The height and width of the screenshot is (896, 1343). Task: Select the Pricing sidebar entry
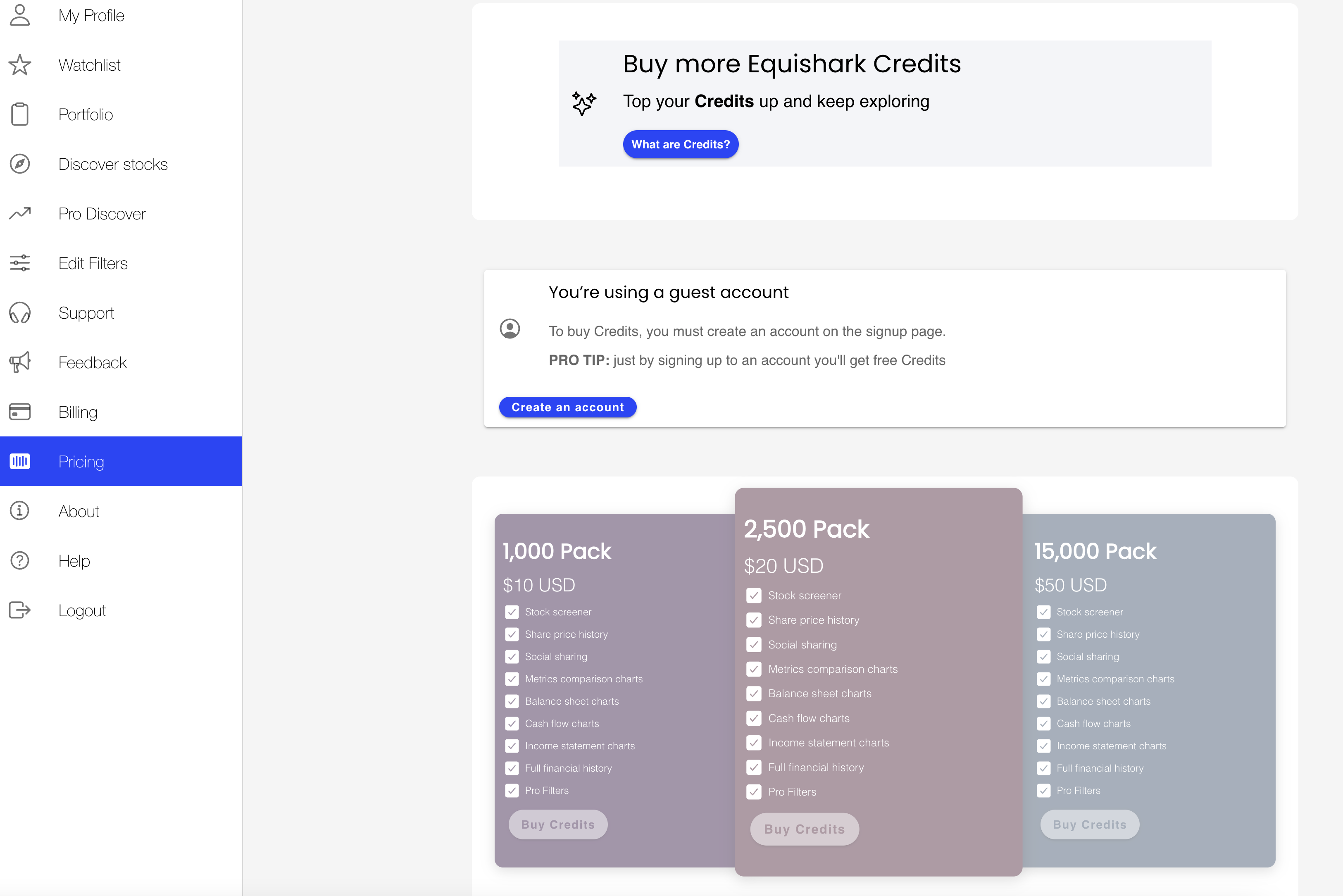pos(81,461)
